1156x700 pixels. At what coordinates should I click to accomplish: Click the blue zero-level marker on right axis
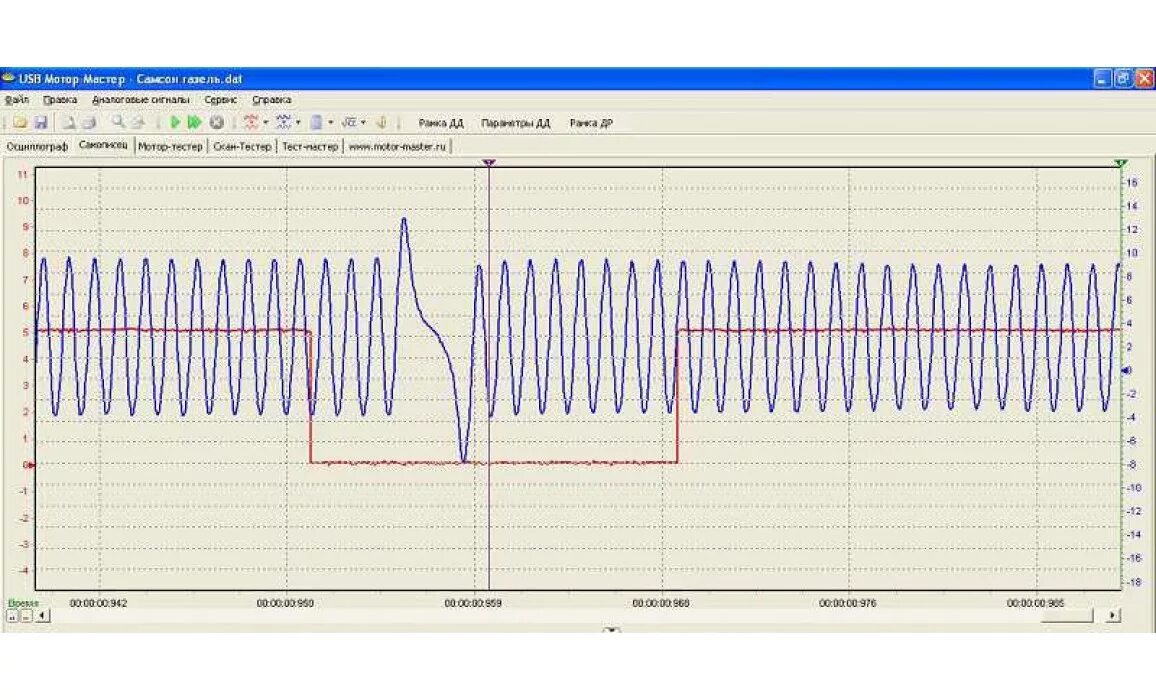tap(1127, 370)
